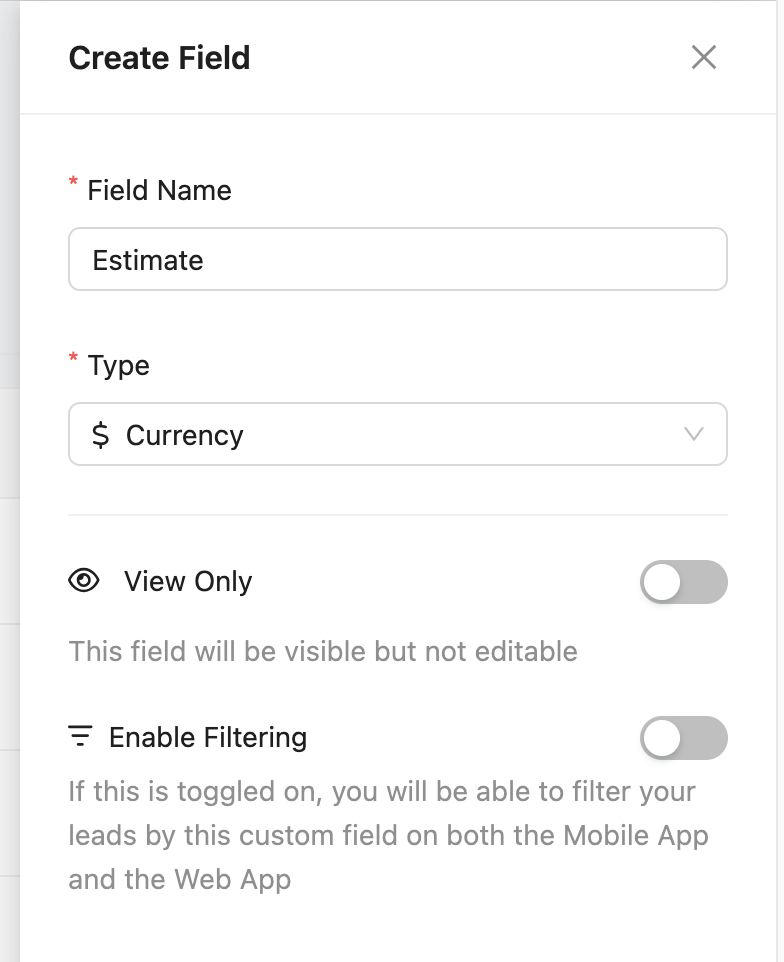Click the View Only label text
784x962 pixels.
[x=188, y=581]
